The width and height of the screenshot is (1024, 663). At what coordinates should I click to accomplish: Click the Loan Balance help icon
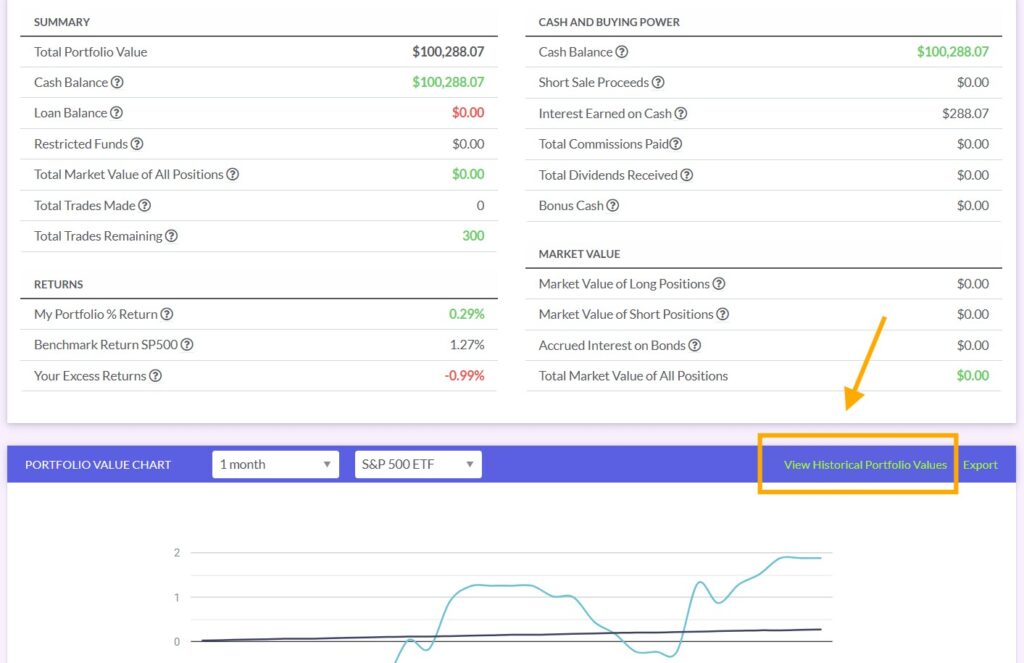pos(117,113)
